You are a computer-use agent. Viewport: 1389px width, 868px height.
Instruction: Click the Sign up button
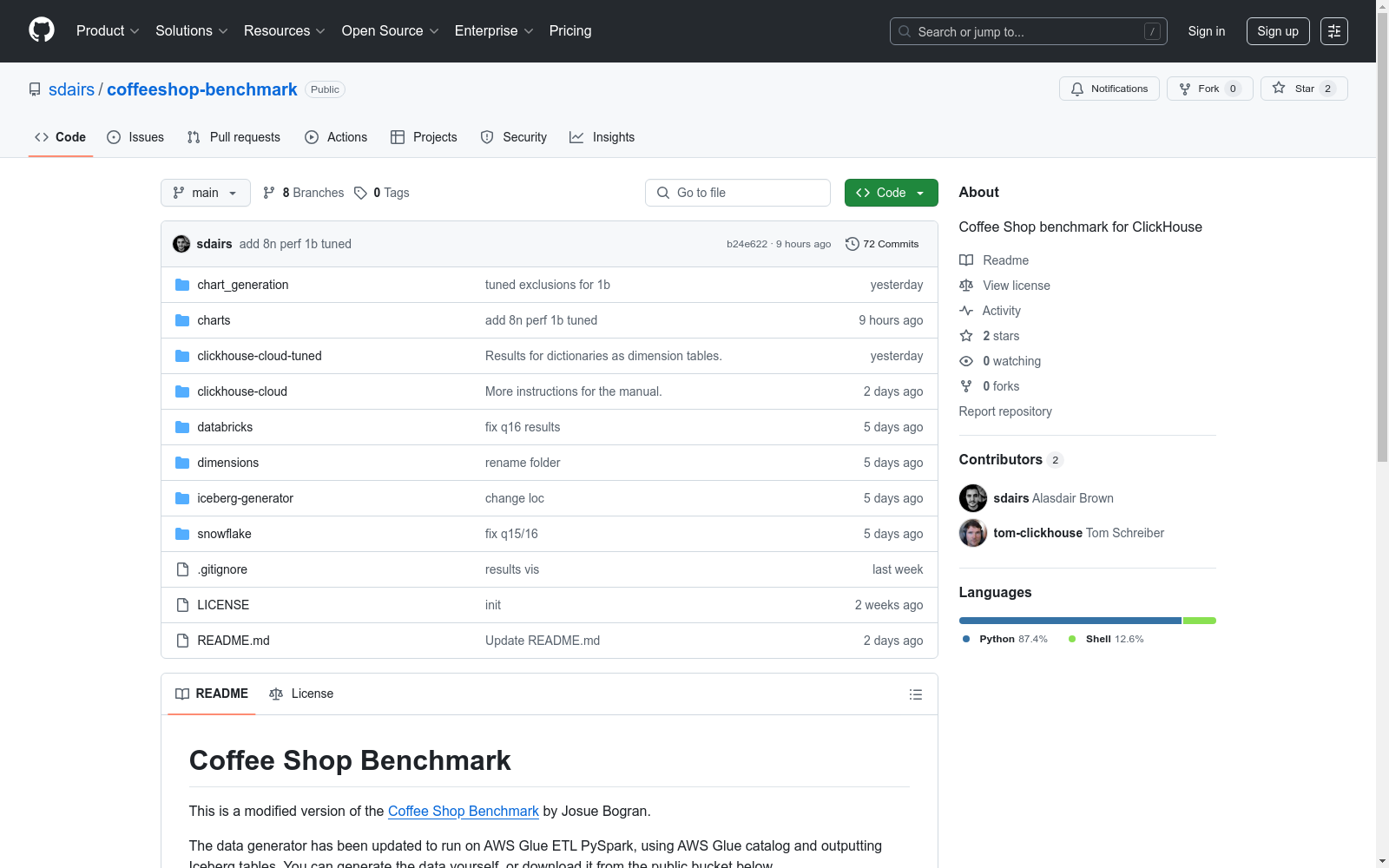tap(1278, 31)
